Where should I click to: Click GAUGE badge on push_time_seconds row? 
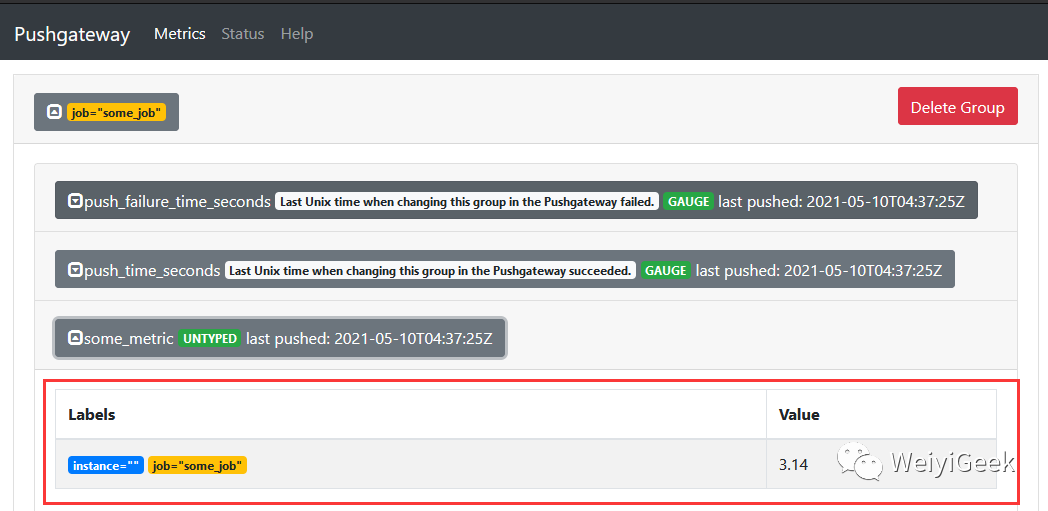(665, 271)
